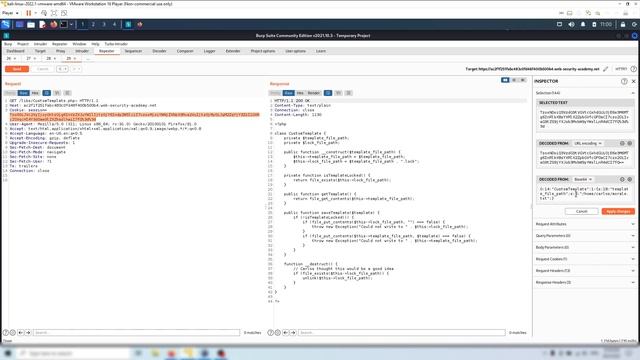Screen dimensions: 640x360
Task: Click Apply changes in Inspector
Action: 618,211
